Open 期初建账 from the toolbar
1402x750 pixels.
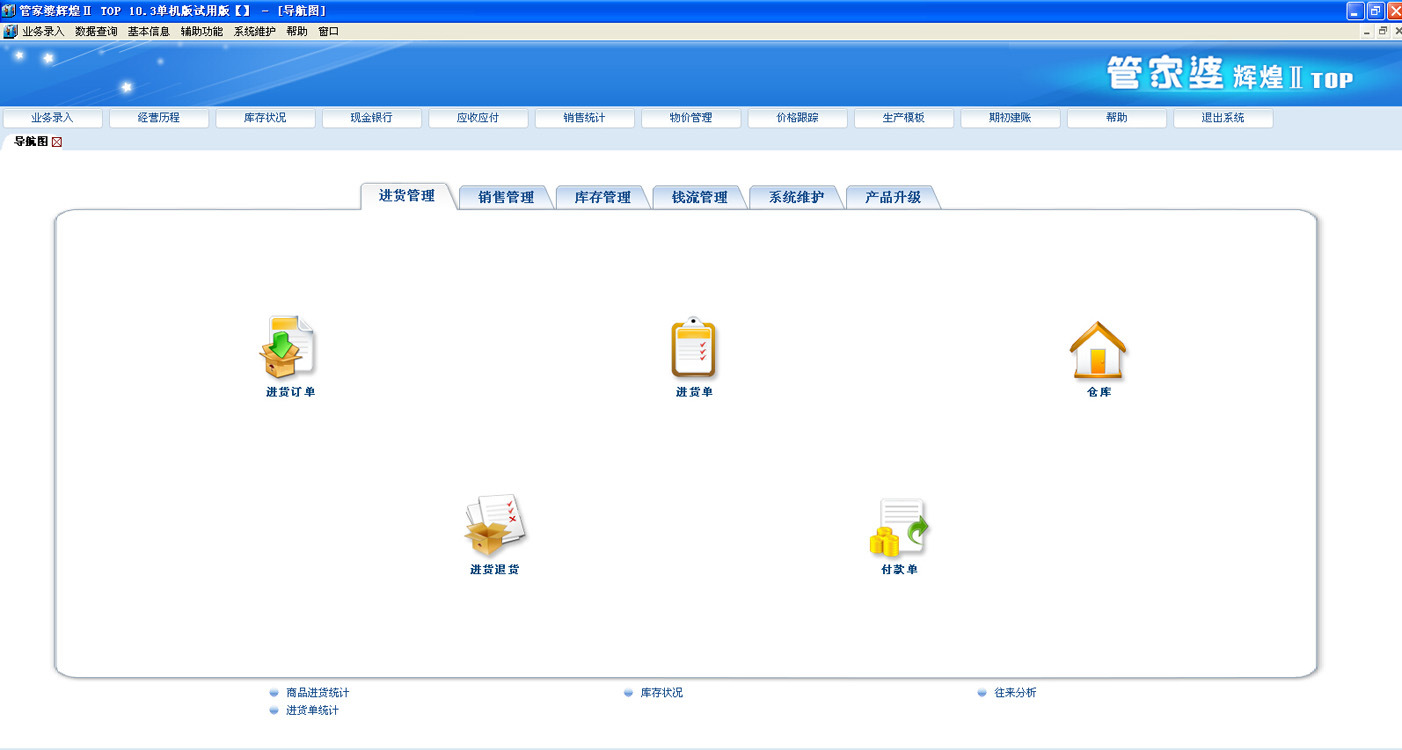pyautogui.click(x=1010, y=117)
